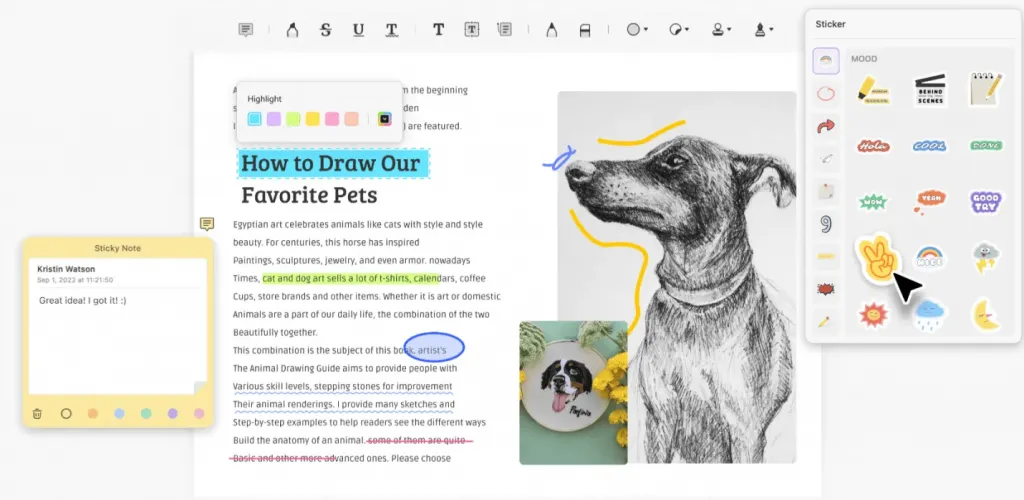This screenshot has height=500, width=1024.
Task: Choose the yellow highlight color swatch
Action: (313, 119)
